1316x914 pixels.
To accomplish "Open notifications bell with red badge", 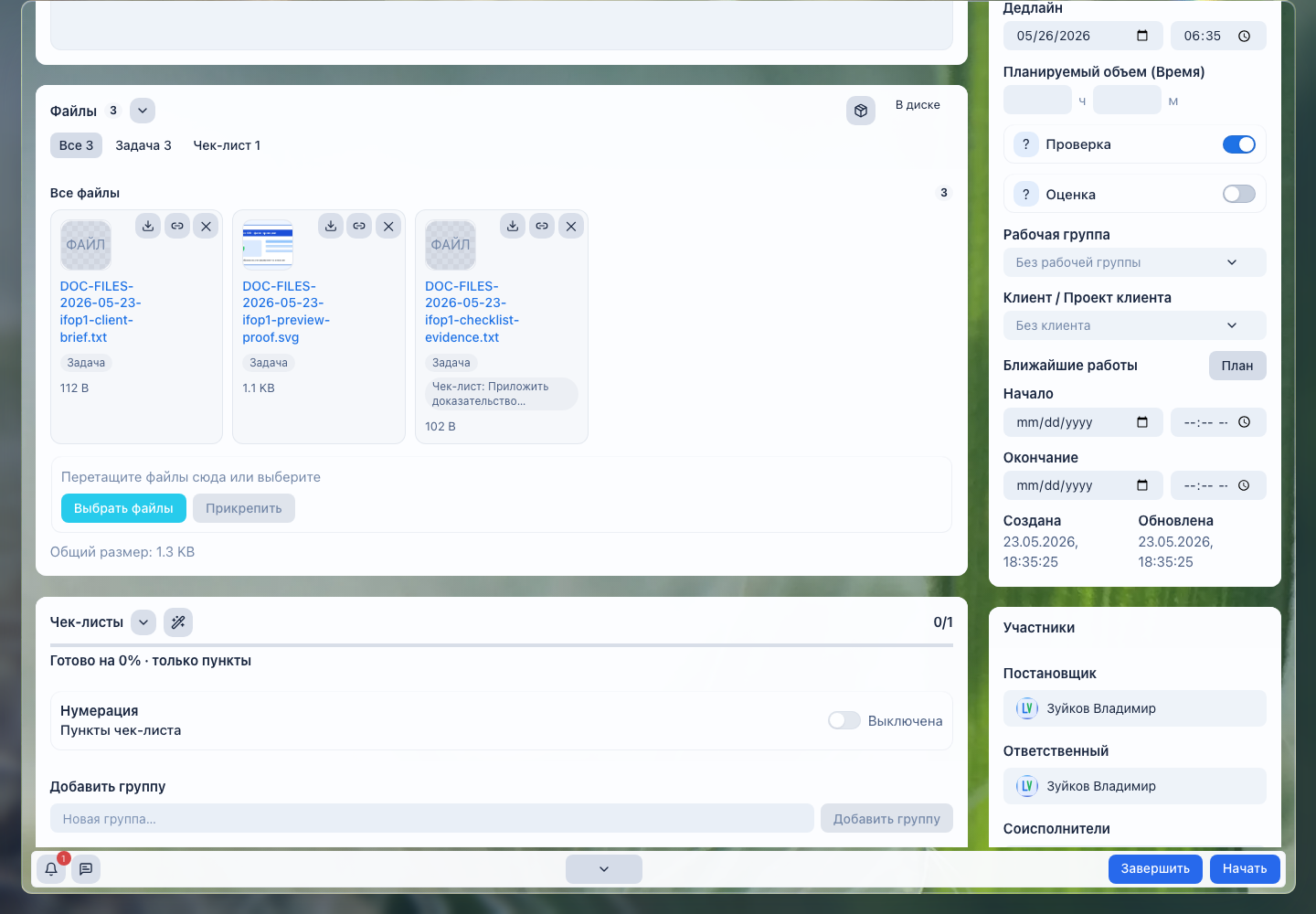I will click(51, 869).
